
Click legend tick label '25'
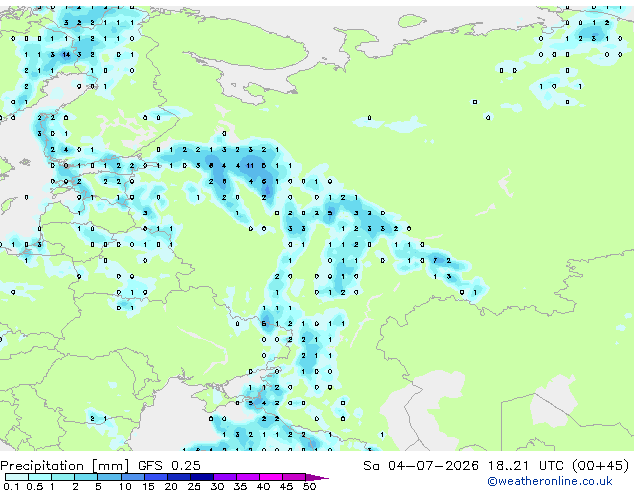[x=194, y=486]
